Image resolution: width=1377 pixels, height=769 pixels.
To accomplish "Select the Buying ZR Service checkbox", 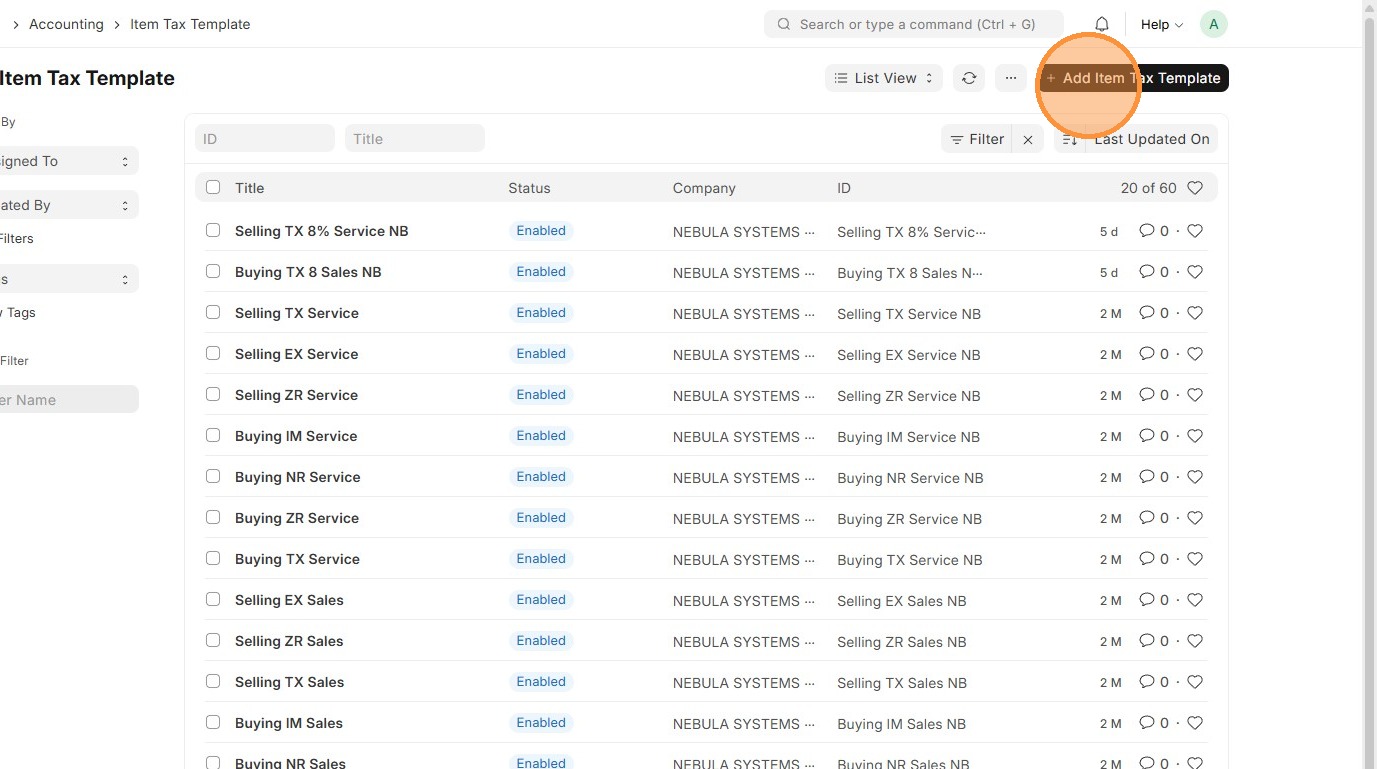I will pos(213,517).
